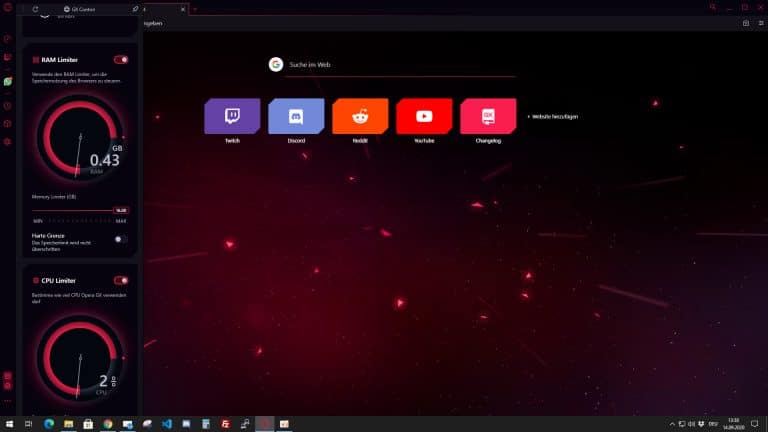Click "Website hinzufügen" to add a site
The image size is (768, 432).
[x=554, y=117]
